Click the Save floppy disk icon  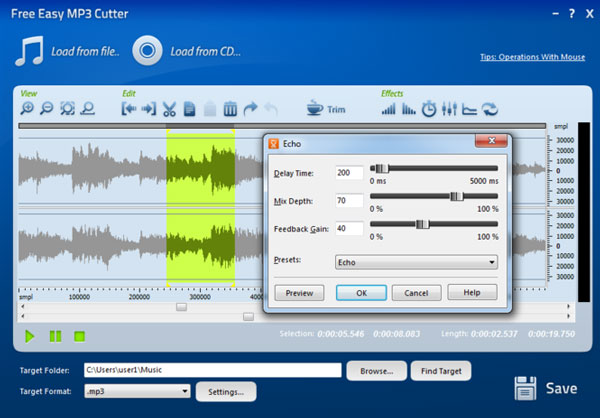[x=525, y=388]
